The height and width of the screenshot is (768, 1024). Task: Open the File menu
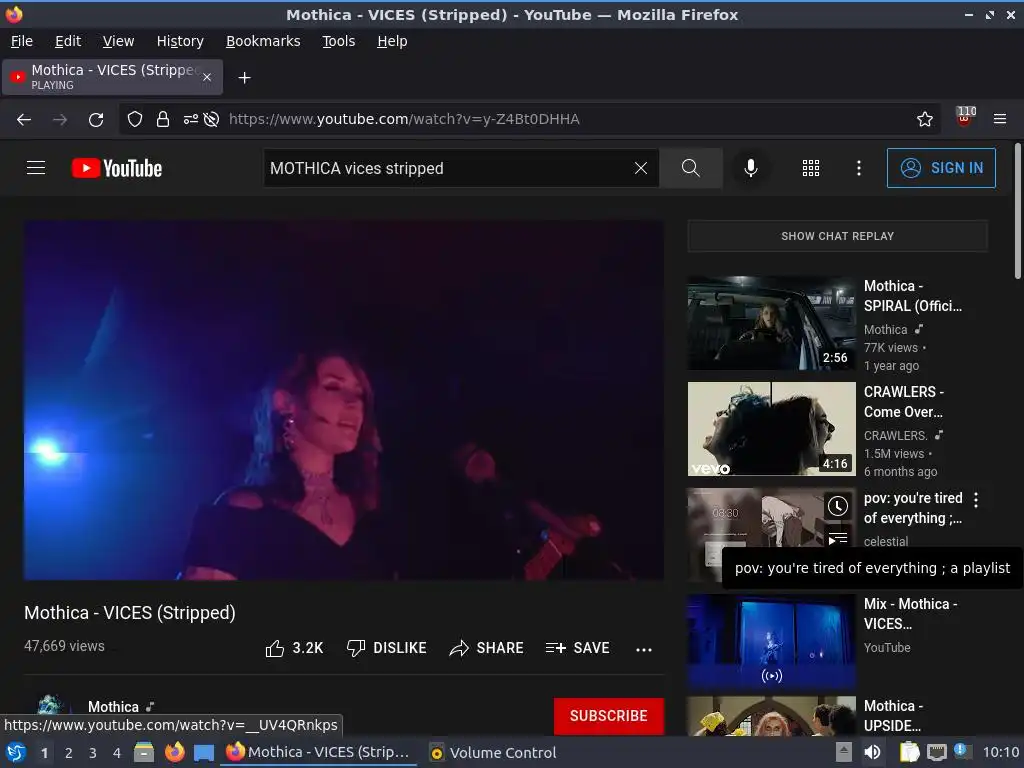[x=22, y=41]
